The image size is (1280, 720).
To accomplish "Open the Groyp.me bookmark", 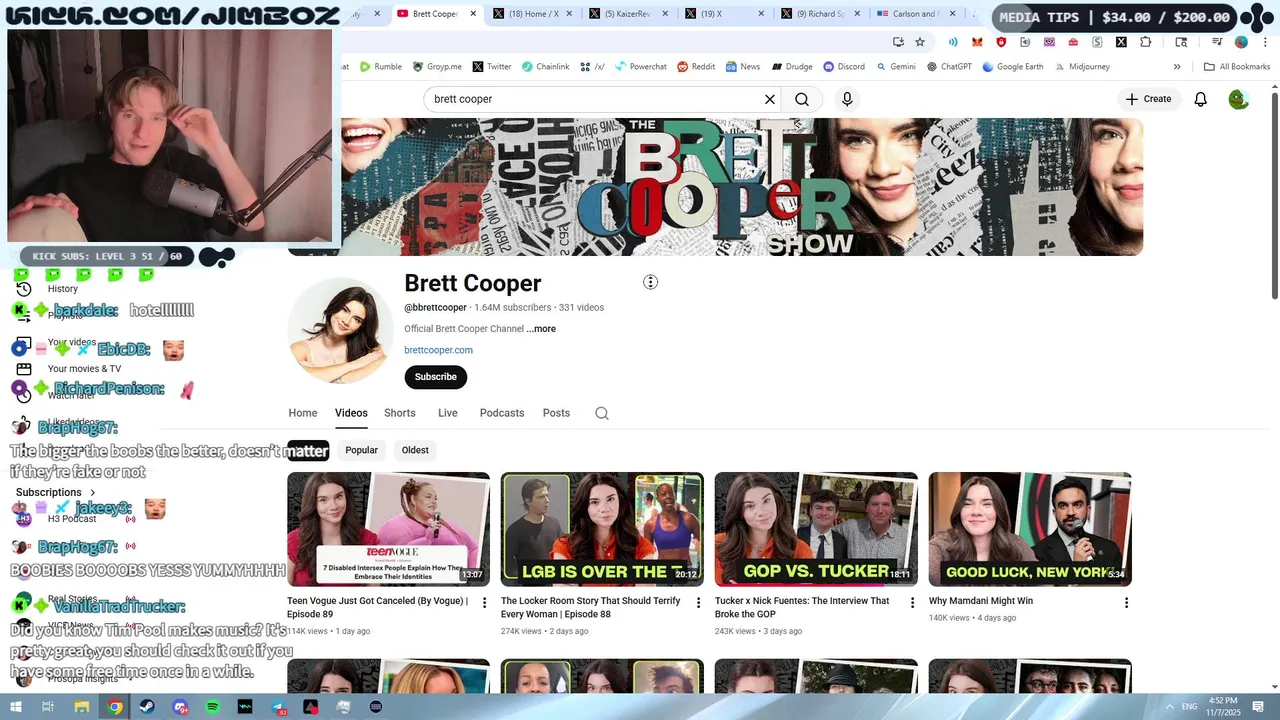I will coord(437,67).
